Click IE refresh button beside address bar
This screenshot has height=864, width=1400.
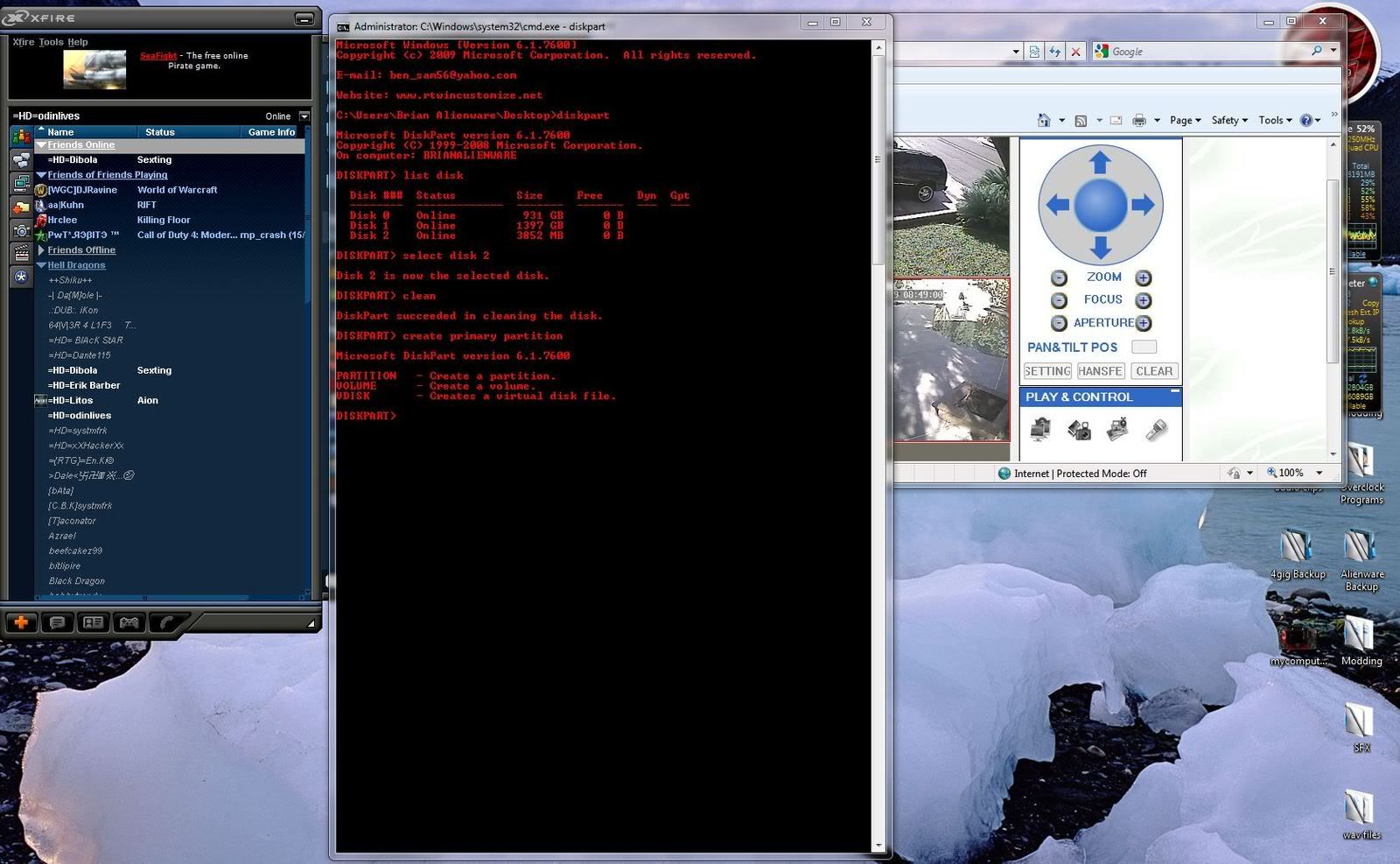[x=1055, y=52]
